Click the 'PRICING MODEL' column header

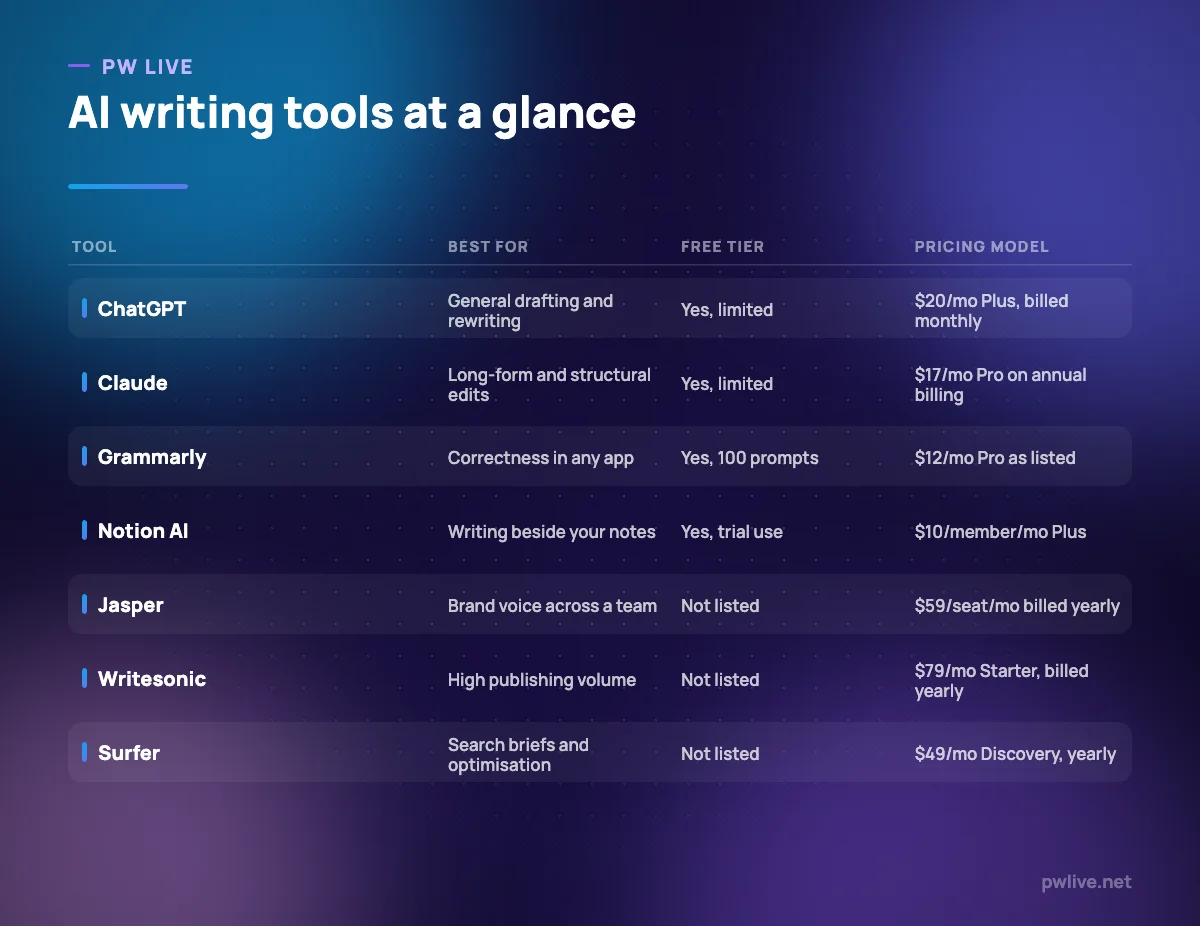[x=982, y=246]
